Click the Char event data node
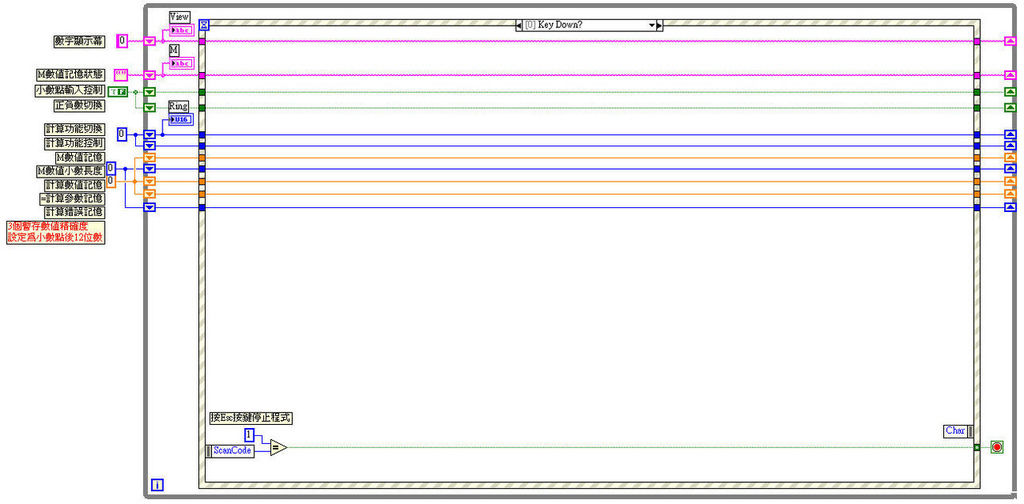The height and width of the screenshot is (504, 1024). point(959,431)
